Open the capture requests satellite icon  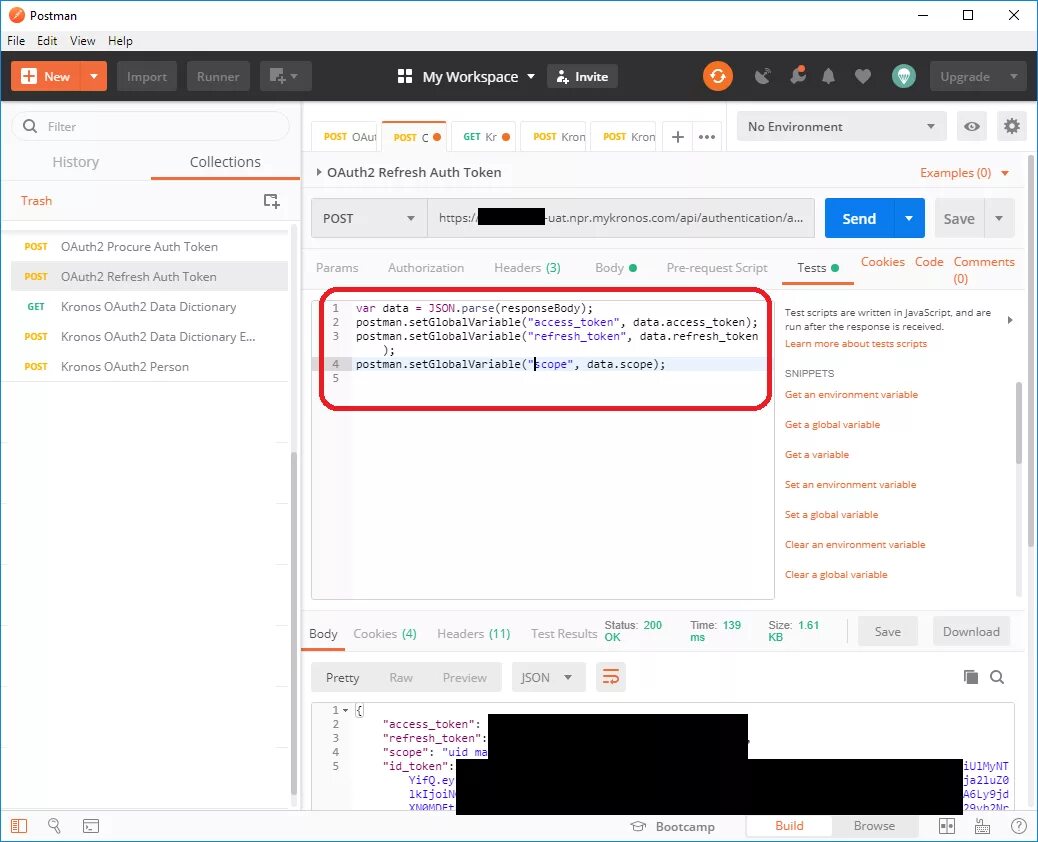(x=763, y=76)
